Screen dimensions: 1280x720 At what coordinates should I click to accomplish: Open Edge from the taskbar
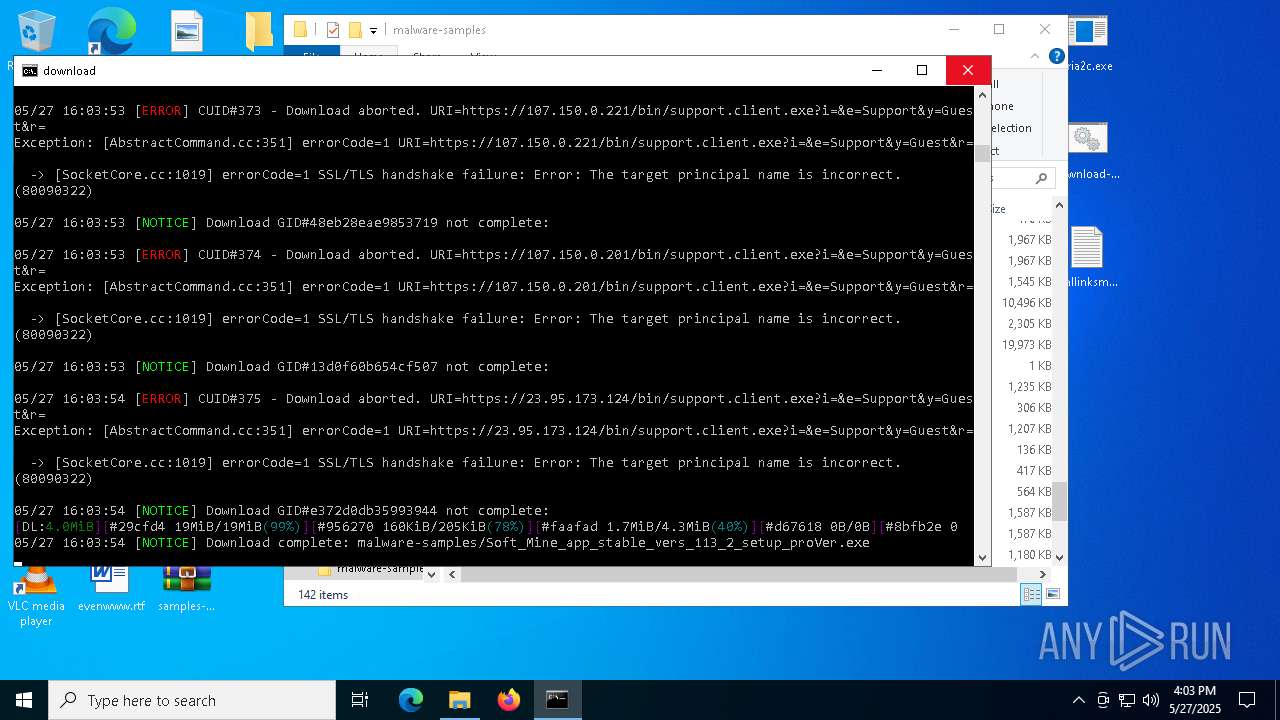click(x=411, y=700)
